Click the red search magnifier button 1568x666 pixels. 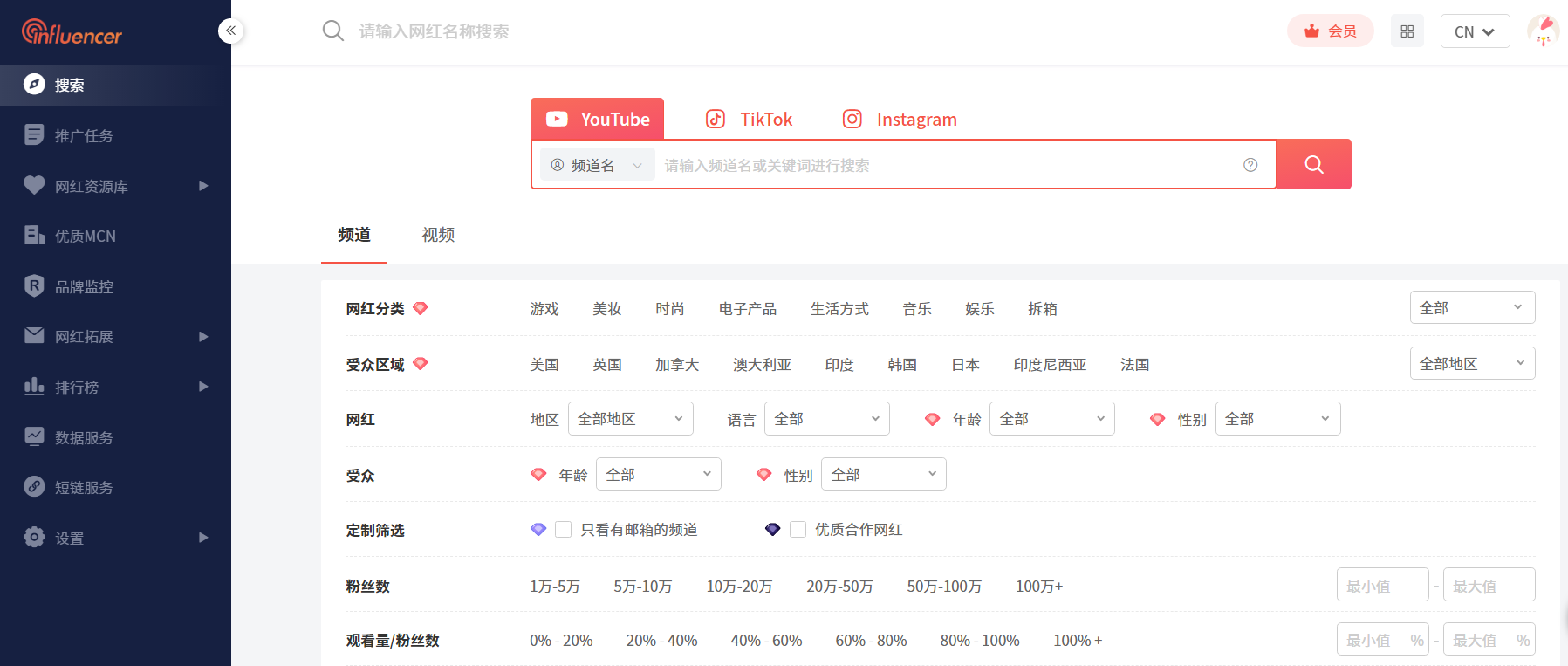(1313, 164)
